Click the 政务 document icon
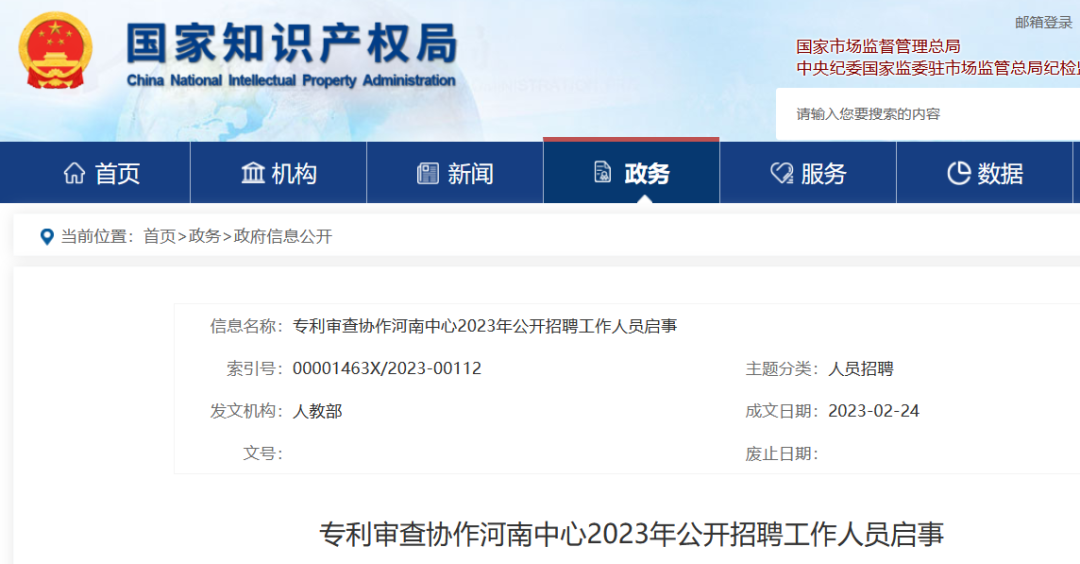 pyautogui.click(x=603, y=172)
